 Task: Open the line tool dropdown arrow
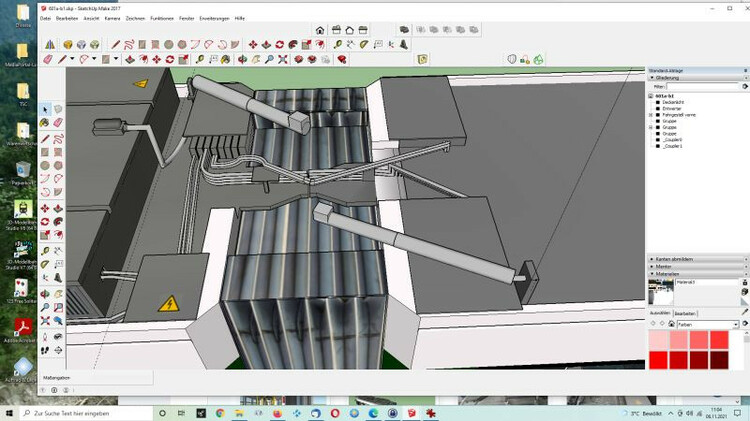72,59
